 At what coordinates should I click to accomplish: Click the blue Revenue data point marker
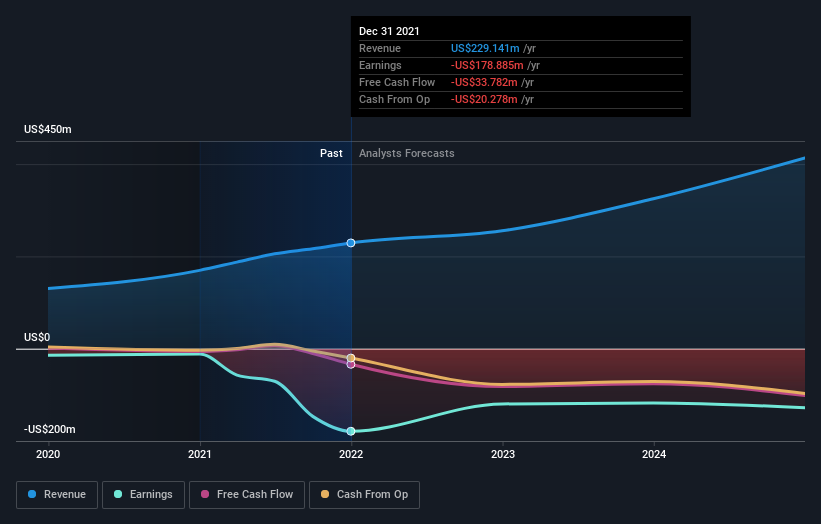[x=351, y=243]
